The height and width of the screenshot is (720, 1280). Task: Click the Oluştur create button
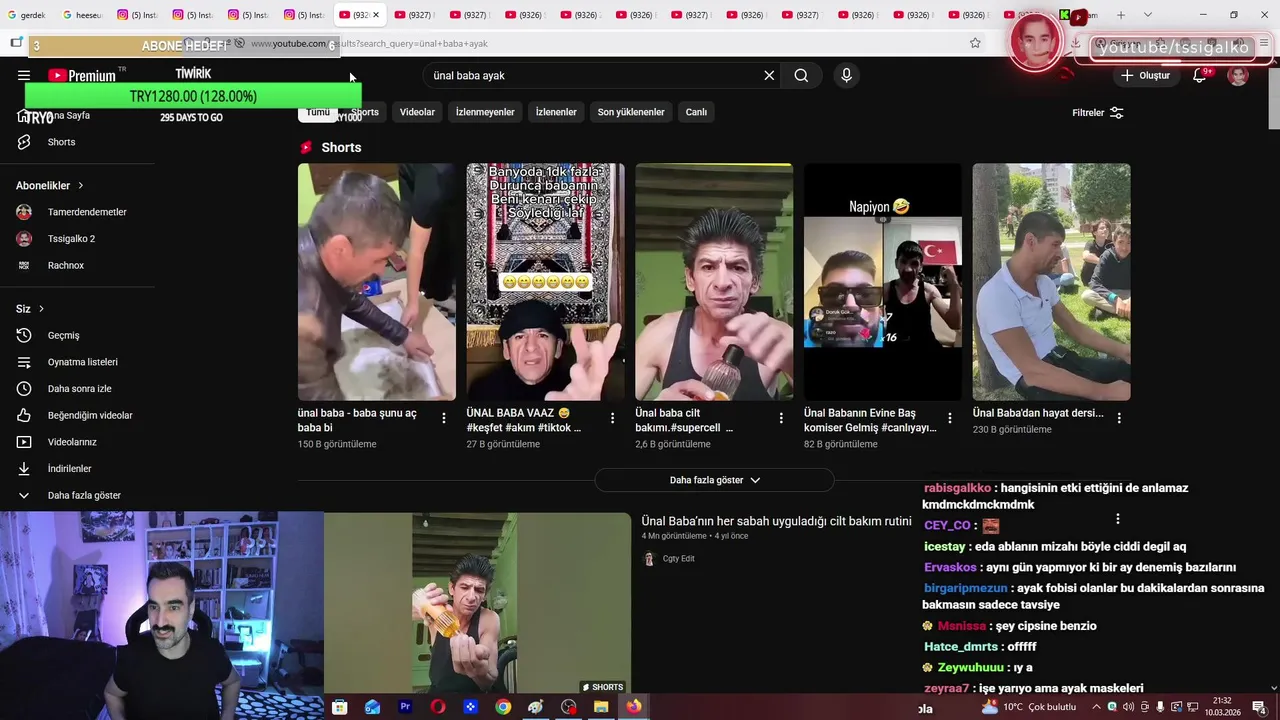click(1146, 75)
